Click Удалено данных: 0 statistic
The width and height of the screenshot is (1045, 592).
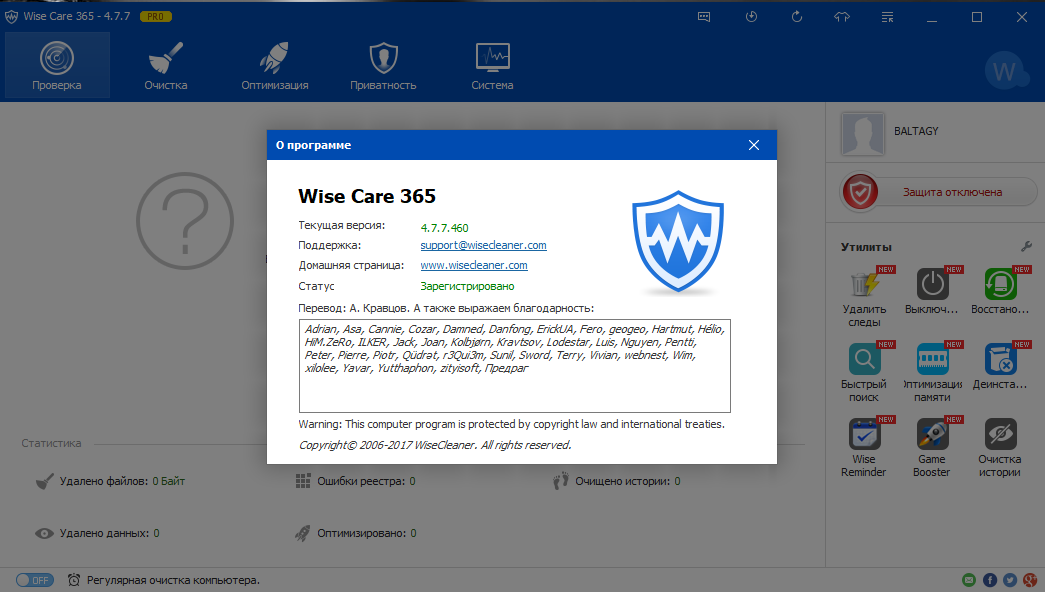point(97,533)
